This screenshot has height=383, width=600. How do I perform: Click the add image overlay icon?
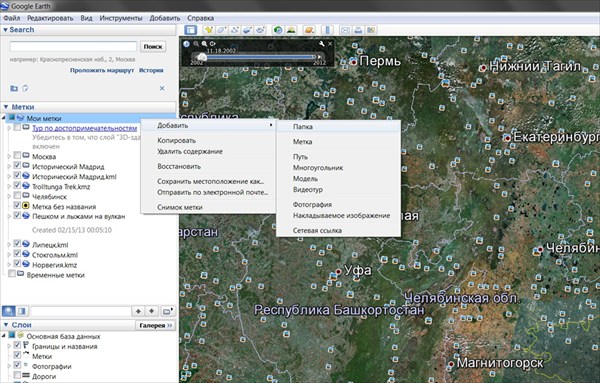click(248, 30)
